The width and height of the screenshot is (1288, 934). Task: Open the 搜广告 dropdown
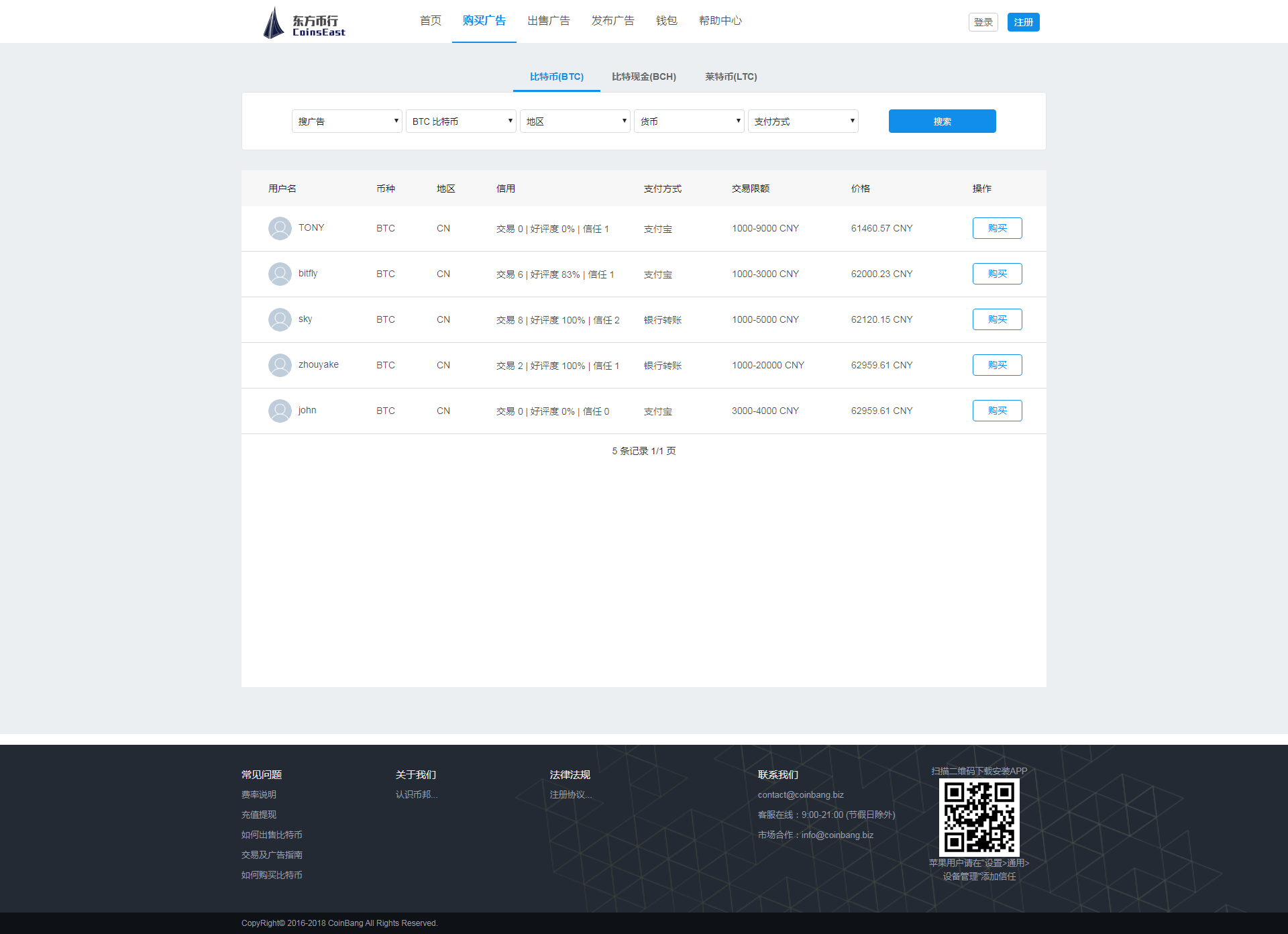[347, 121]
